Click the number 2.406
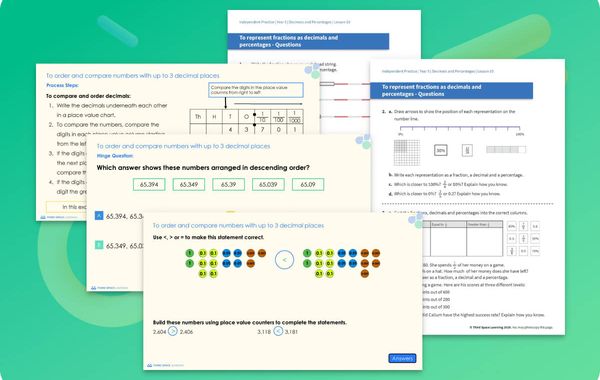Image resolution: width=600 pixels, height=380 pixels. (x=186, y=332)
